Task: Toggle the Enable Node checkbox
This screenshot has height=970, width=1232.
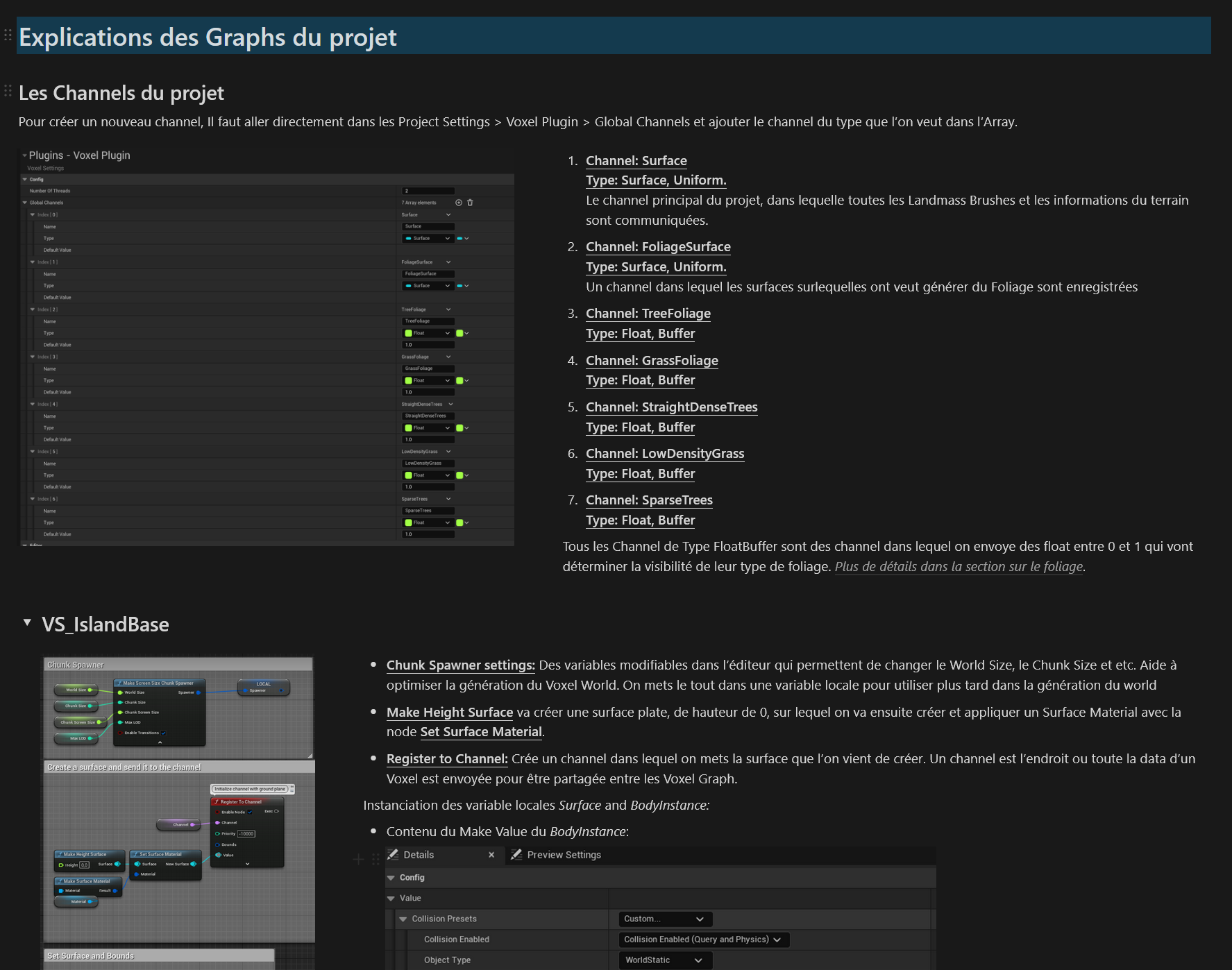Action: point(250,812)
